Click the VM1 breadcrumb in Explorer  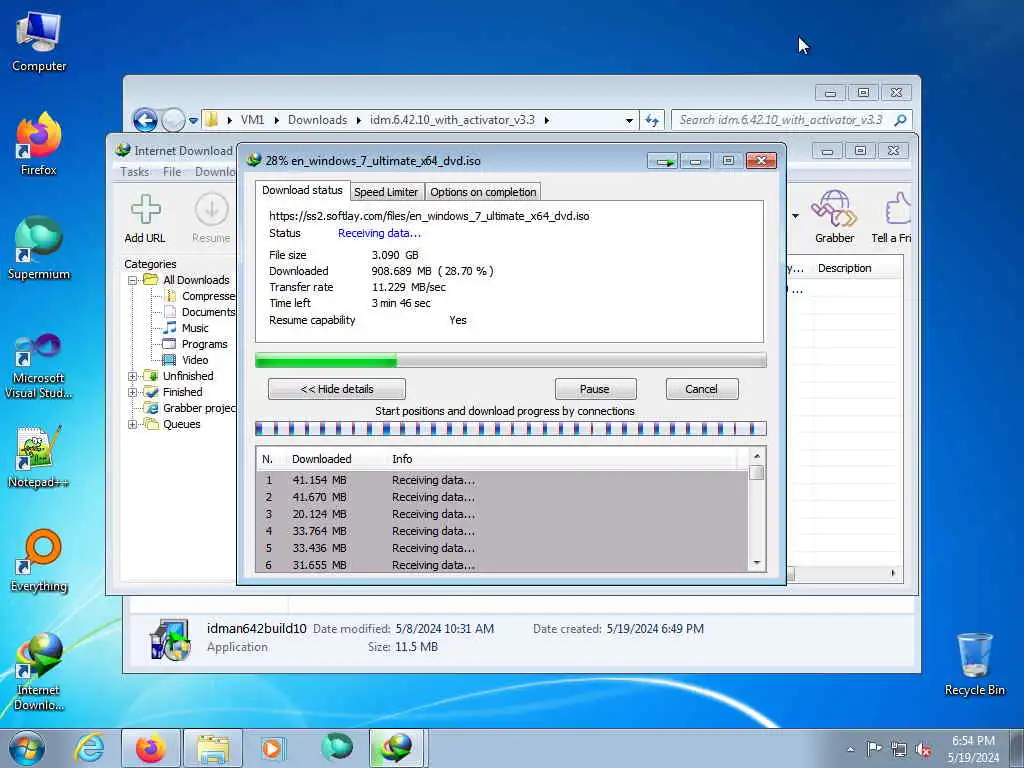point(252,120)
